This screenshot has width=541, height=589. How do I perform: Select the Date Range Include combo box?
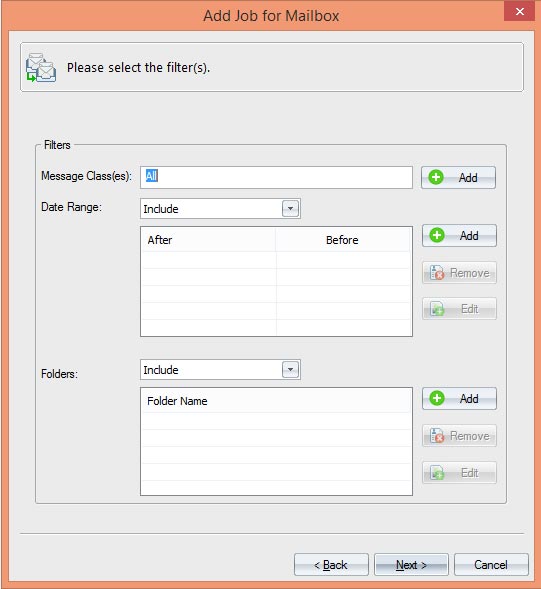(x=220, y=208)
